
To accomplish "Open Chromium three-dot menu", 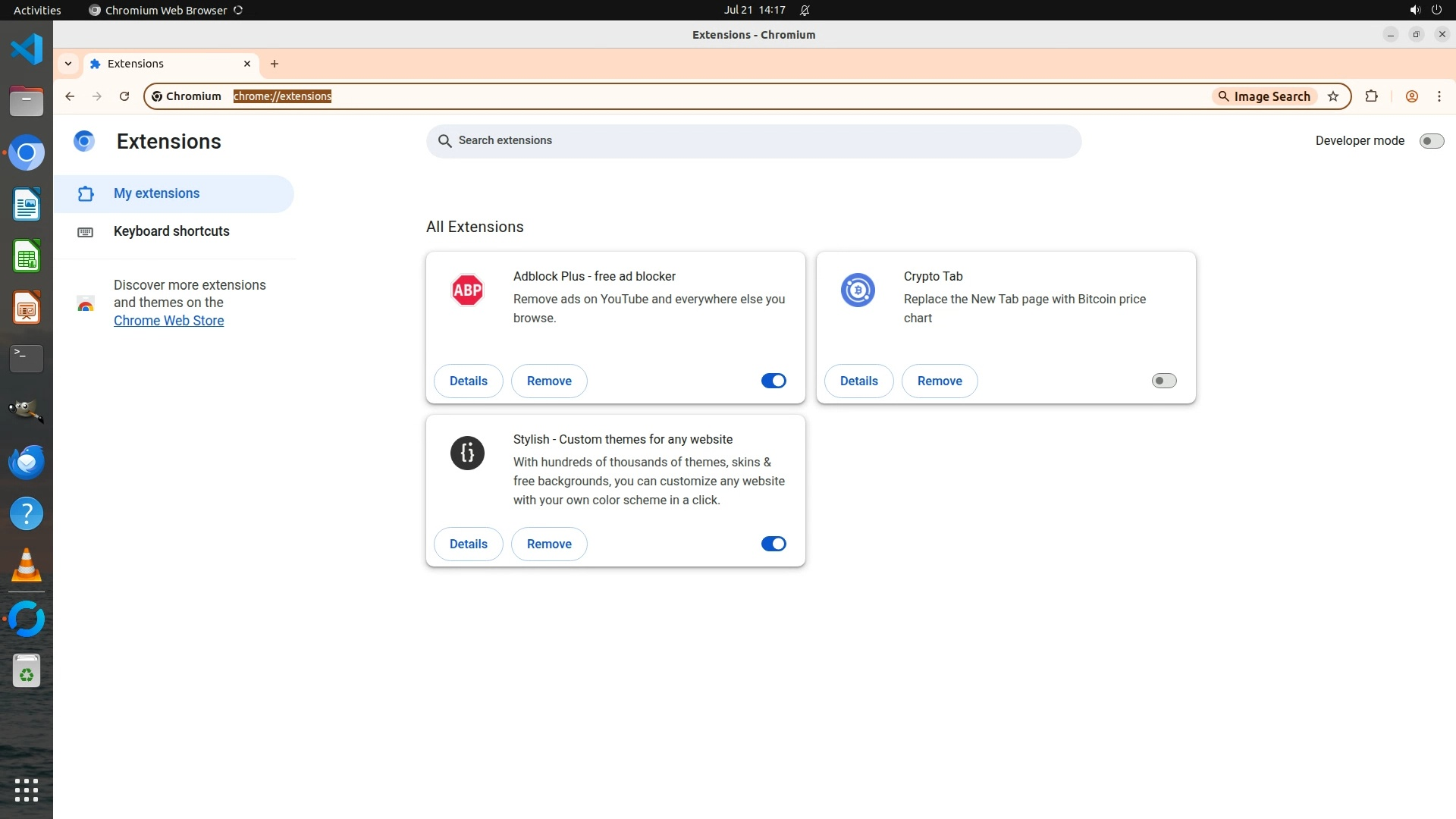I will [x=1439, y=96].
